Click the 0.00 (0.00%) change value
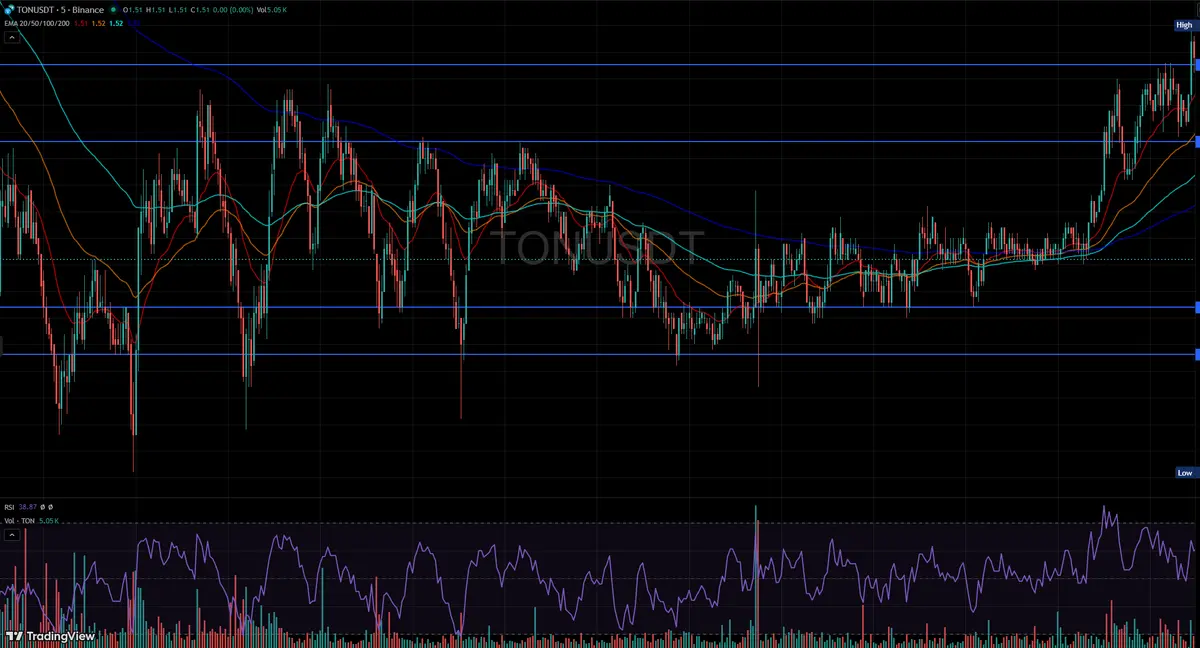Viewport: 1200px width, 648px height. [233, 10]
